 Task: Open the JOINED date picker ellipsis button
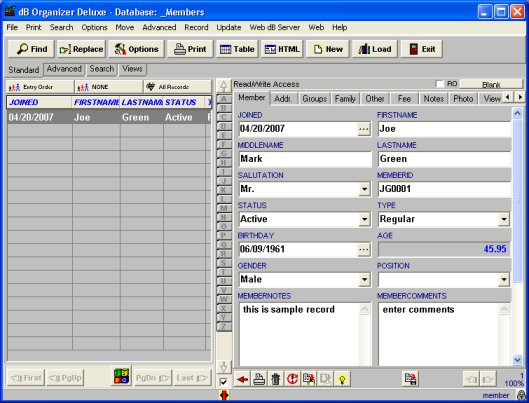(x=363, y=129)
